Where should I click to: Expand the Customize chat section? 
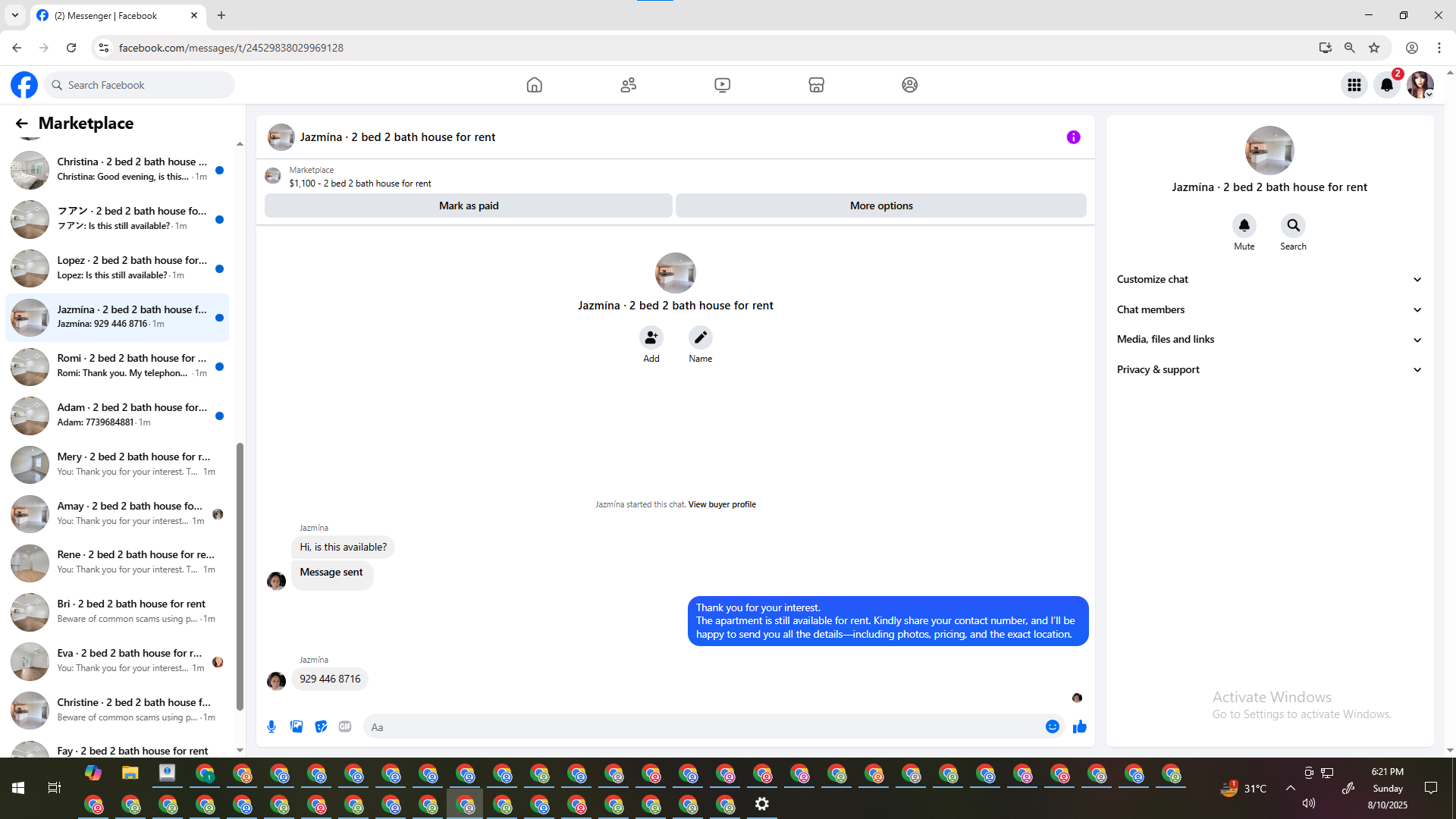(1269, 279)
